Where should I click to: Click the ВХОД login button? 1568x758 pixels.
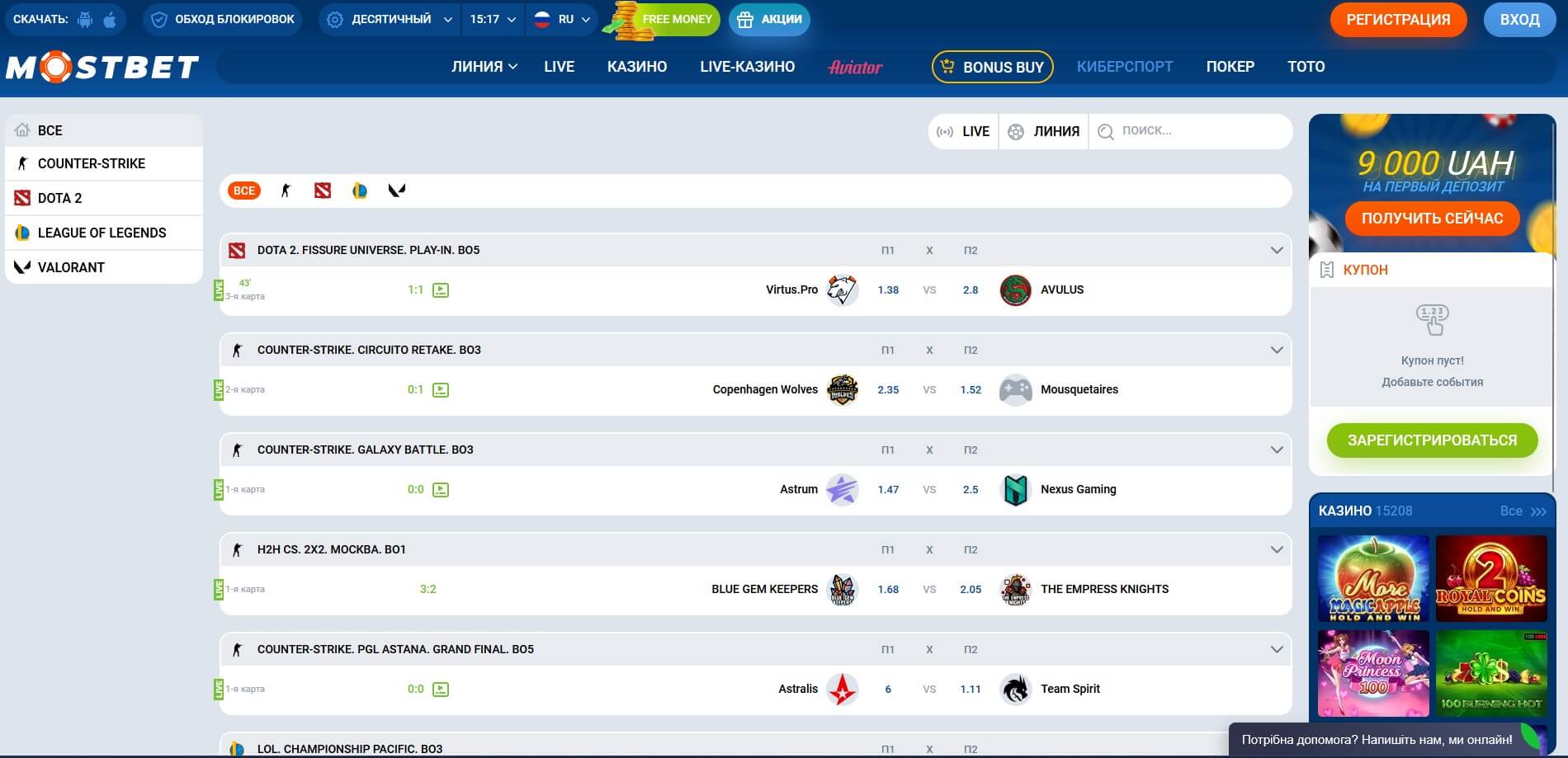(1519, 20)
